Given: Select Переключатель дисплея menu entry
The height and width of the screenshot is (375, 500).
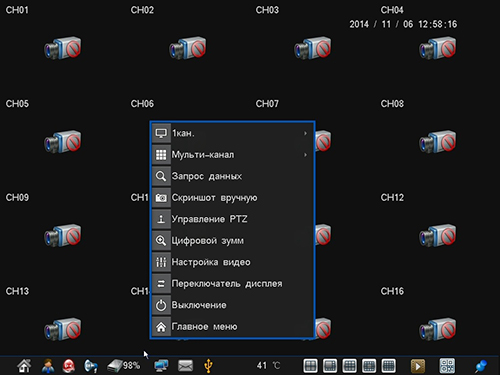Looking at the screenshot, I should (x=232, y=284).
